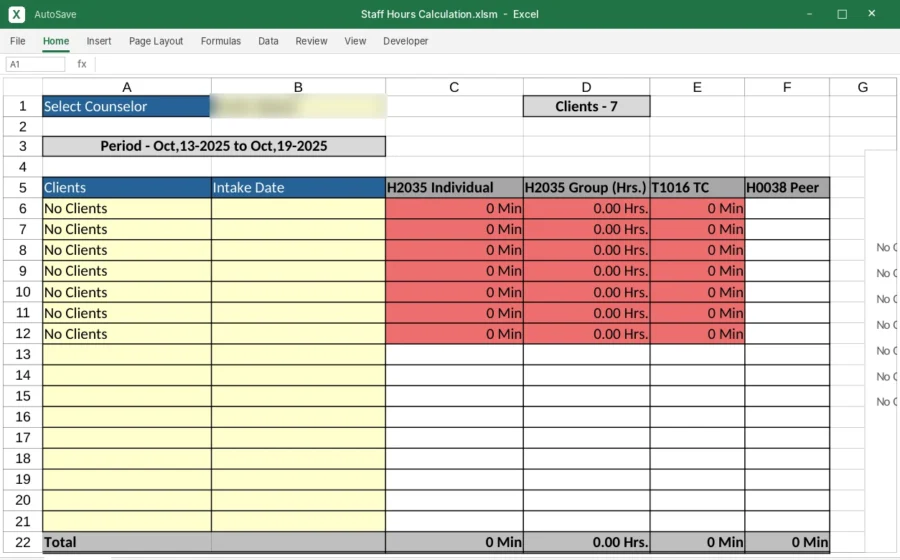Select row 22 header
This screenshot has height=560, width=900.
23,542
